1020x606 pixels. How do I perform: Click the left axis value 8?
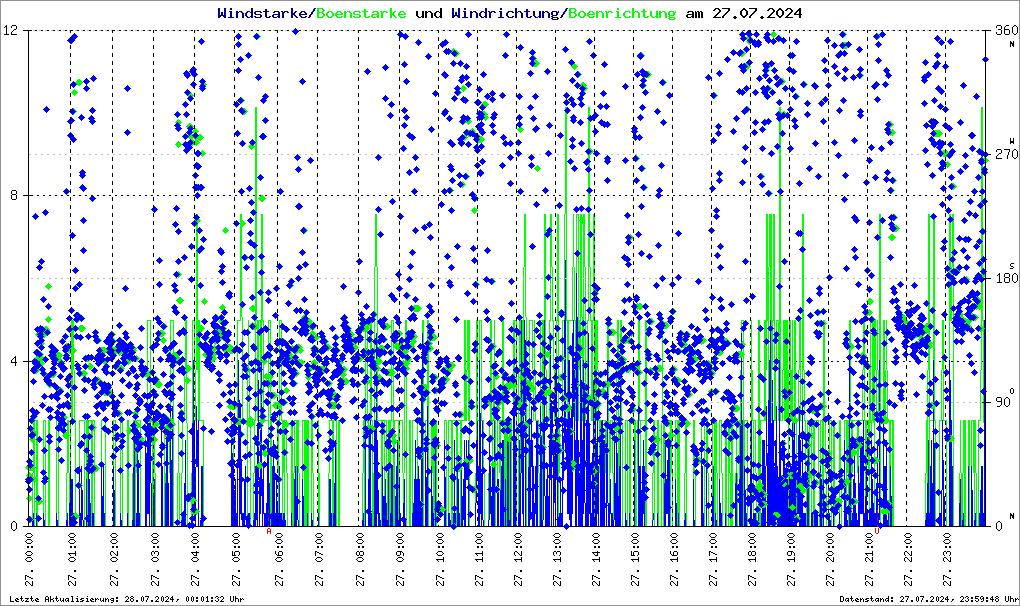click(x=14, y=196)
